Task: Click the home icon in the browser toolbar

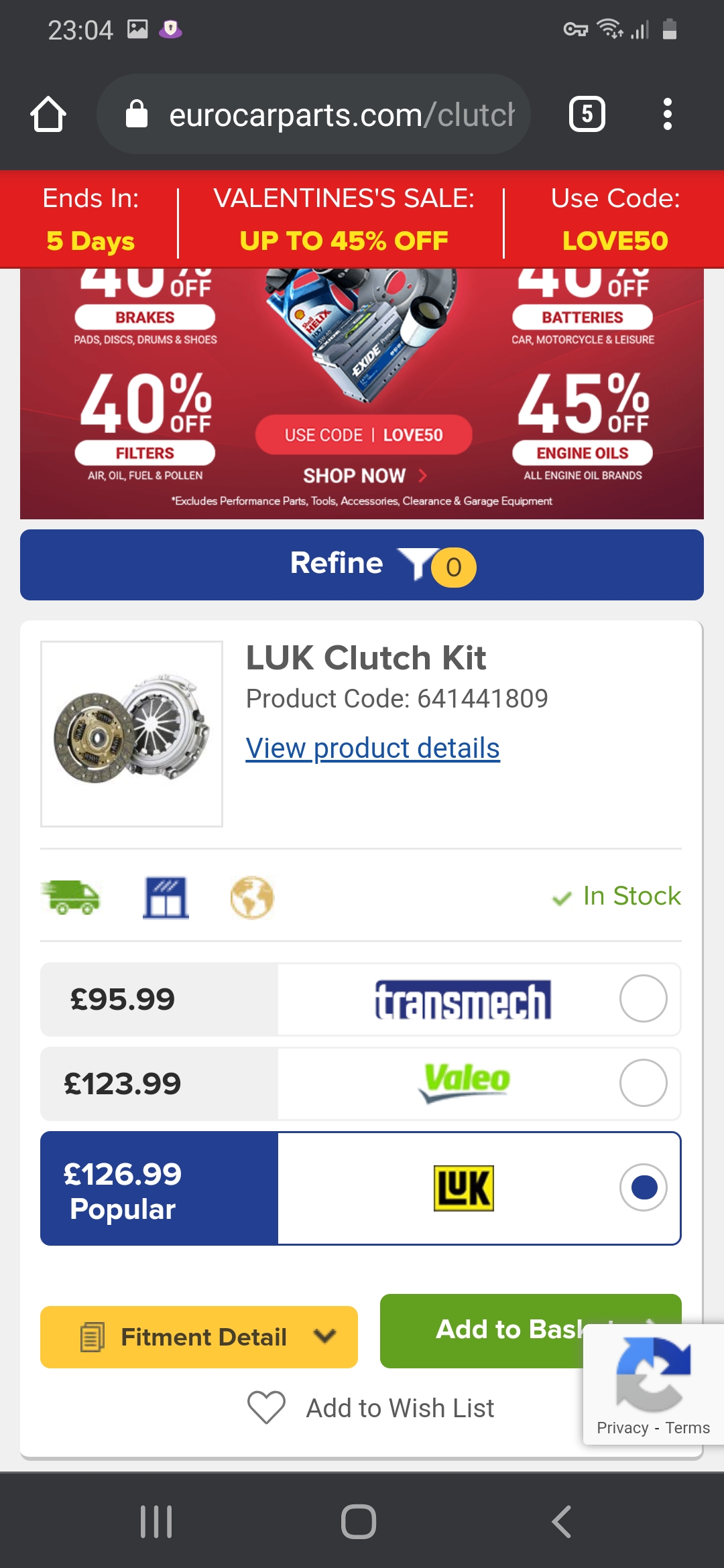Action: click(48, 113)
